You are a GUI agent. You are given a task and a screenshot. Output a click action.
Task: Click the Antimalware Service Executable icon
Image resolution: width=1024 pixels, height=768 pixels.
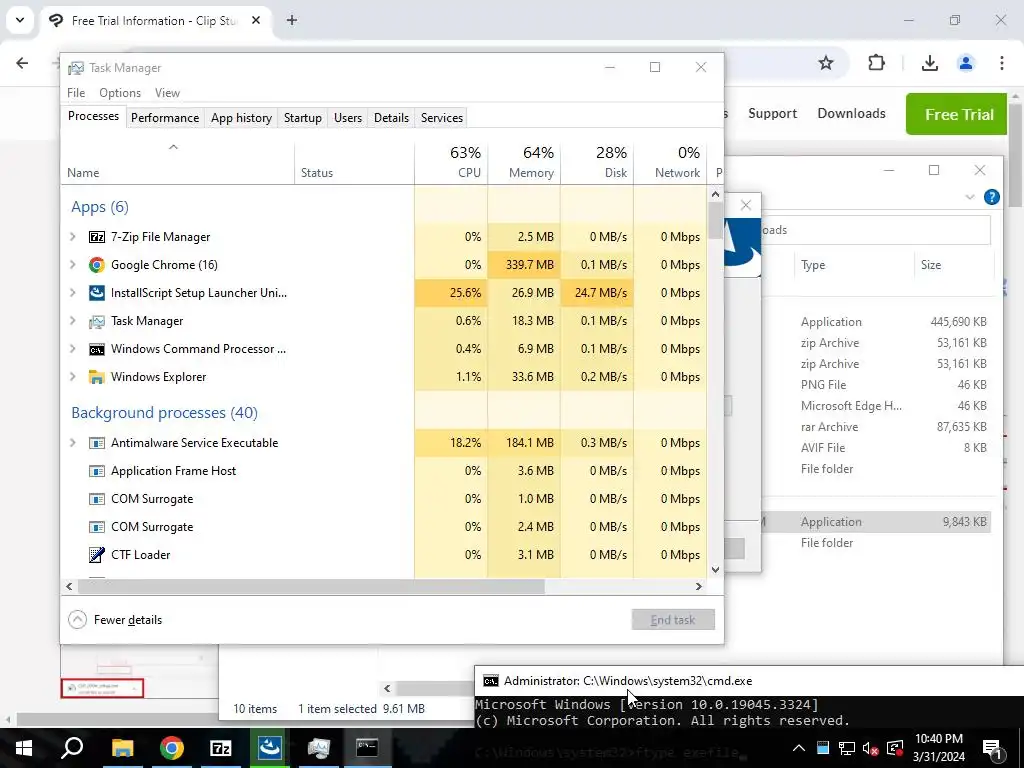(97, 443)
